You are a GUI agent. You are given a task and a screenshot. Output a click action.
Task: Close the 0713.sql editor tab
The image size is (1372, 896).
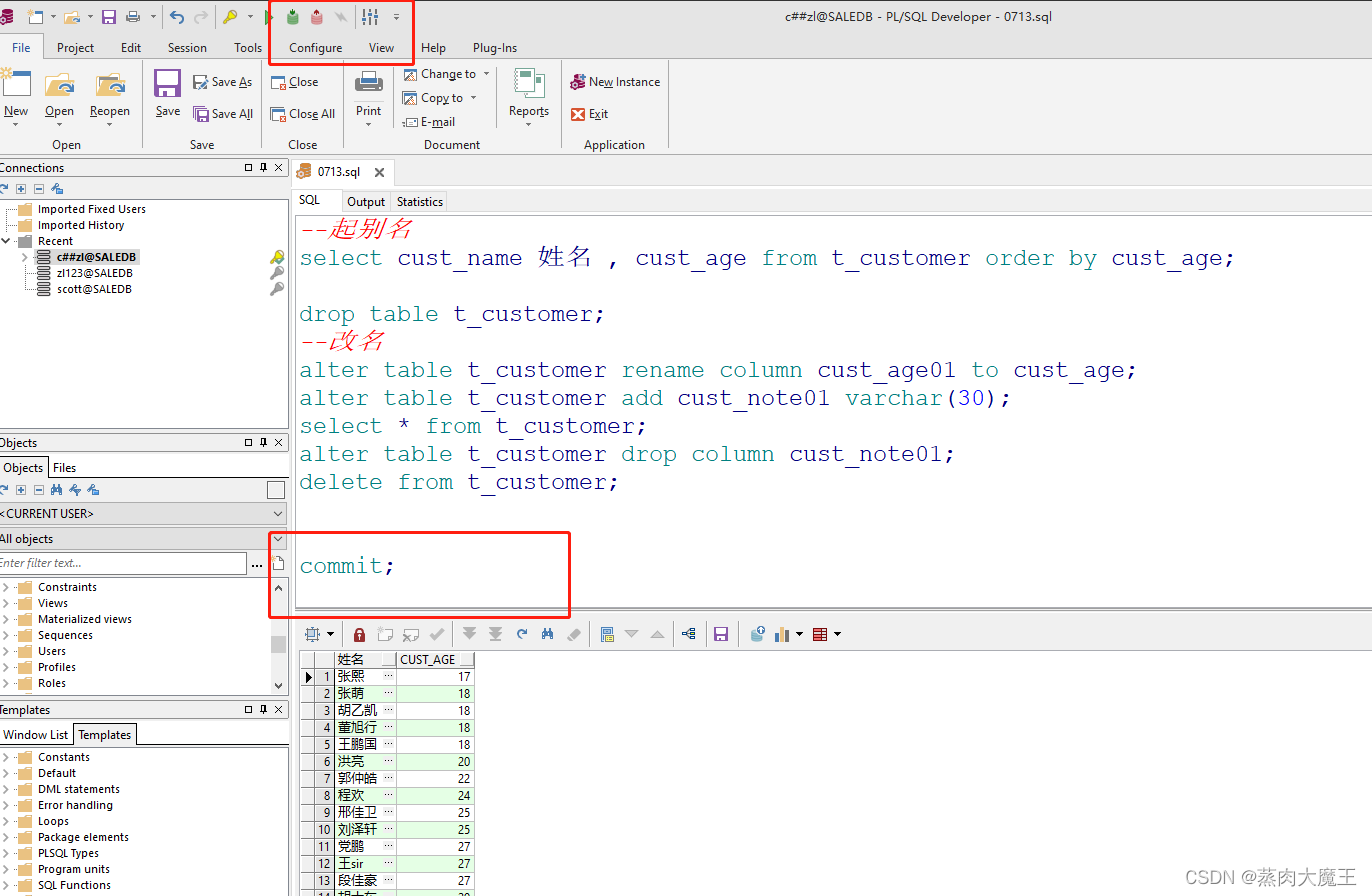(380, 172)
